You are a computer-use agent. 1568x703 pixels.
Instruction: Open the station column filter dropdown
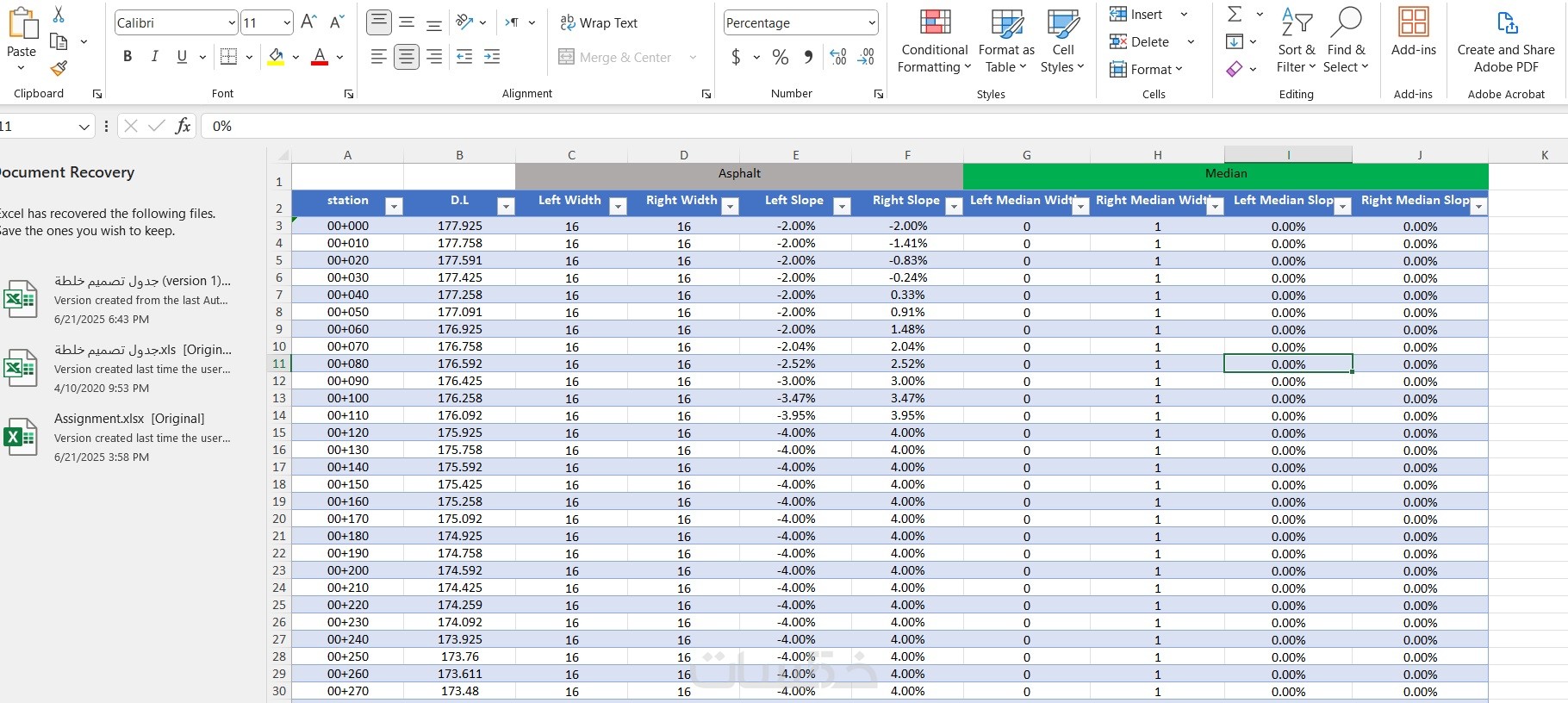394,206
